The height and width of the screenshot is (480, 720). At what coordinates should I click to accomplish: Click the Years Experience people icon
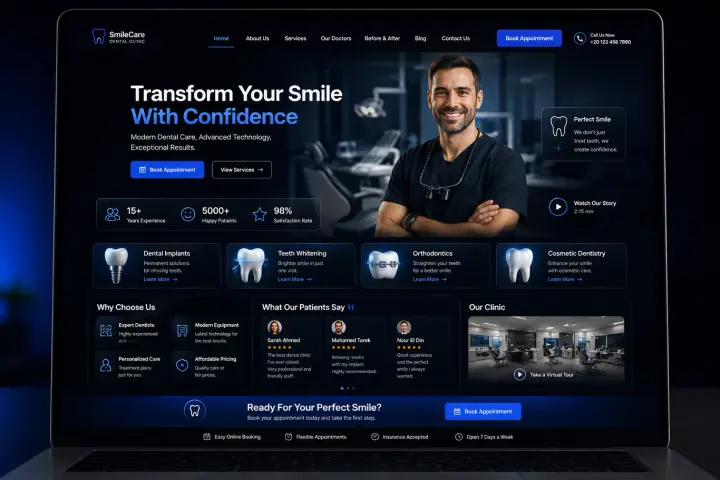click(x=112, y=214)
